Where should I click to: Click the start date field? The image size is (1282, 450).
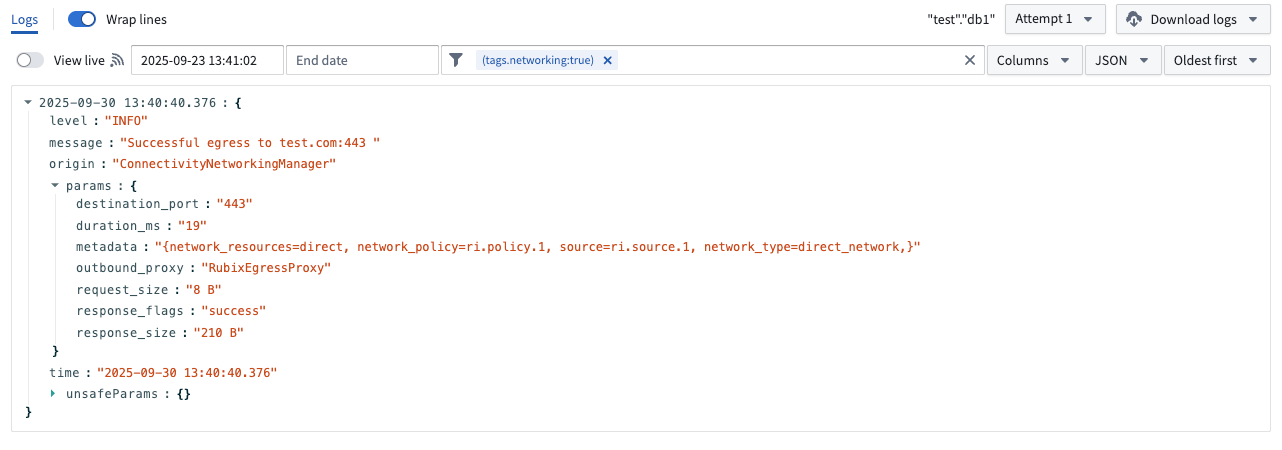[206, 60]
